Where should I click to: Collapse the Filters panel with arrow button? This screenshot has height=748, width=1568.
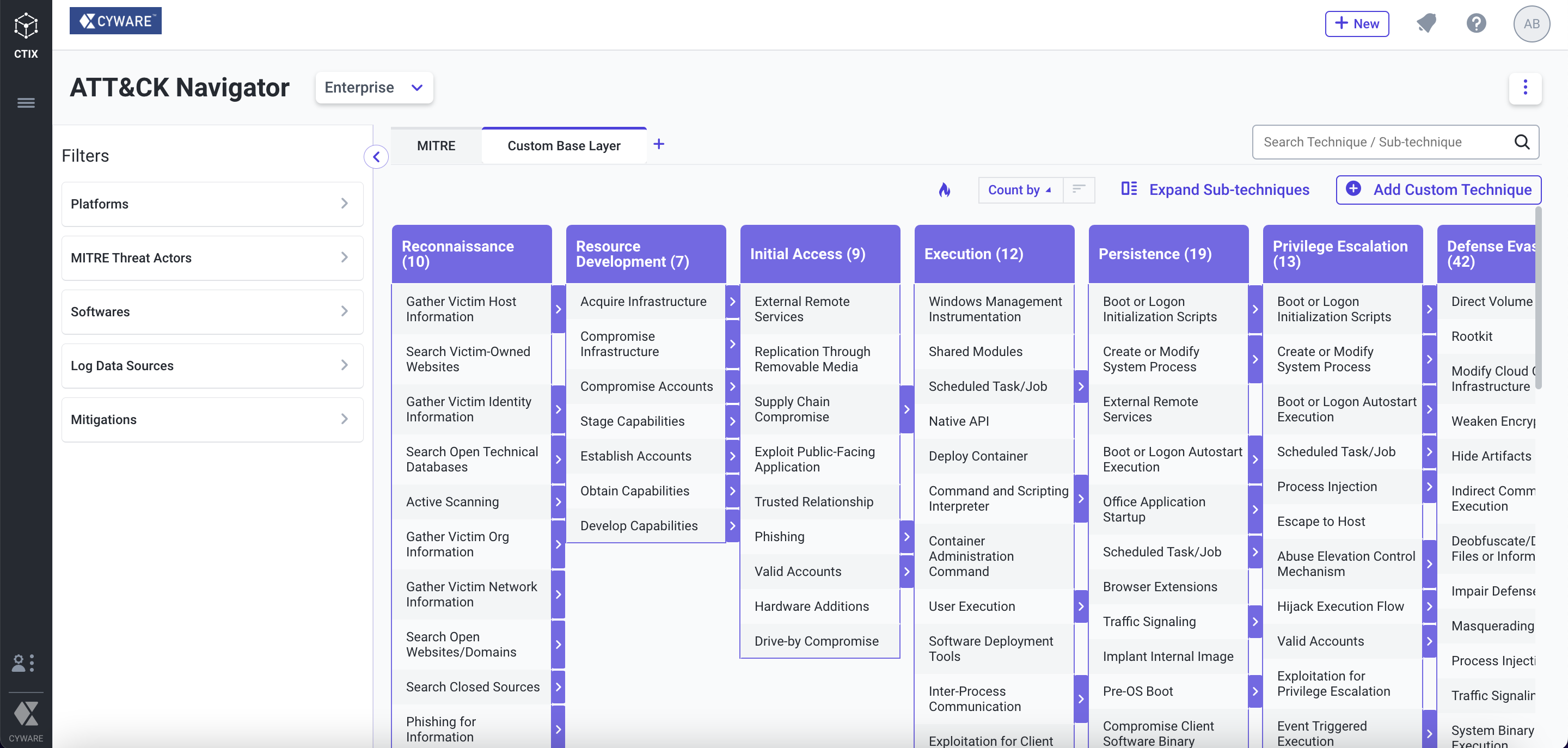click(376, 157)
